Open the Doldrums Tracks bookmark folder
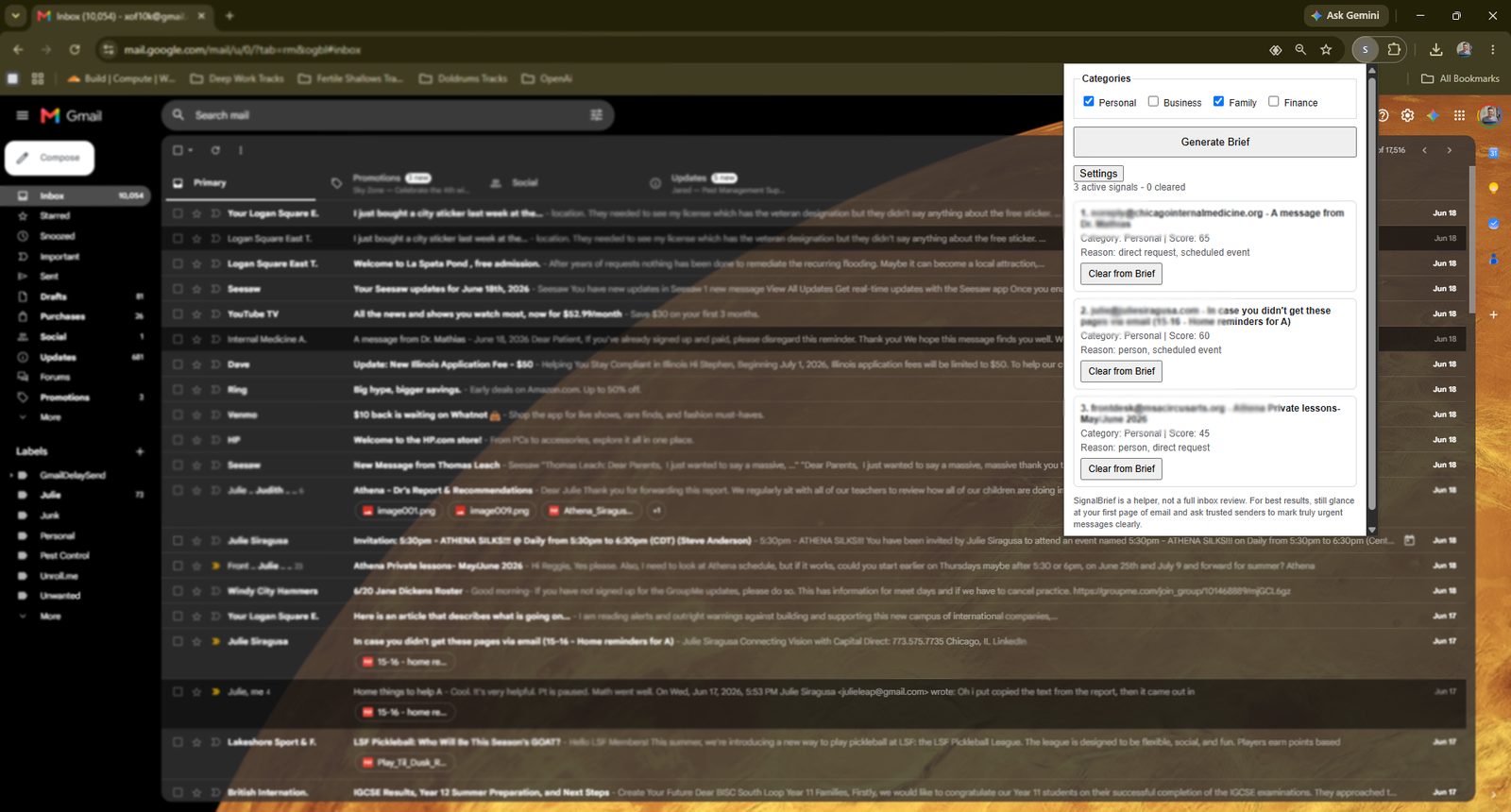Screen dimensions: 1511x812 coord(463,78)
